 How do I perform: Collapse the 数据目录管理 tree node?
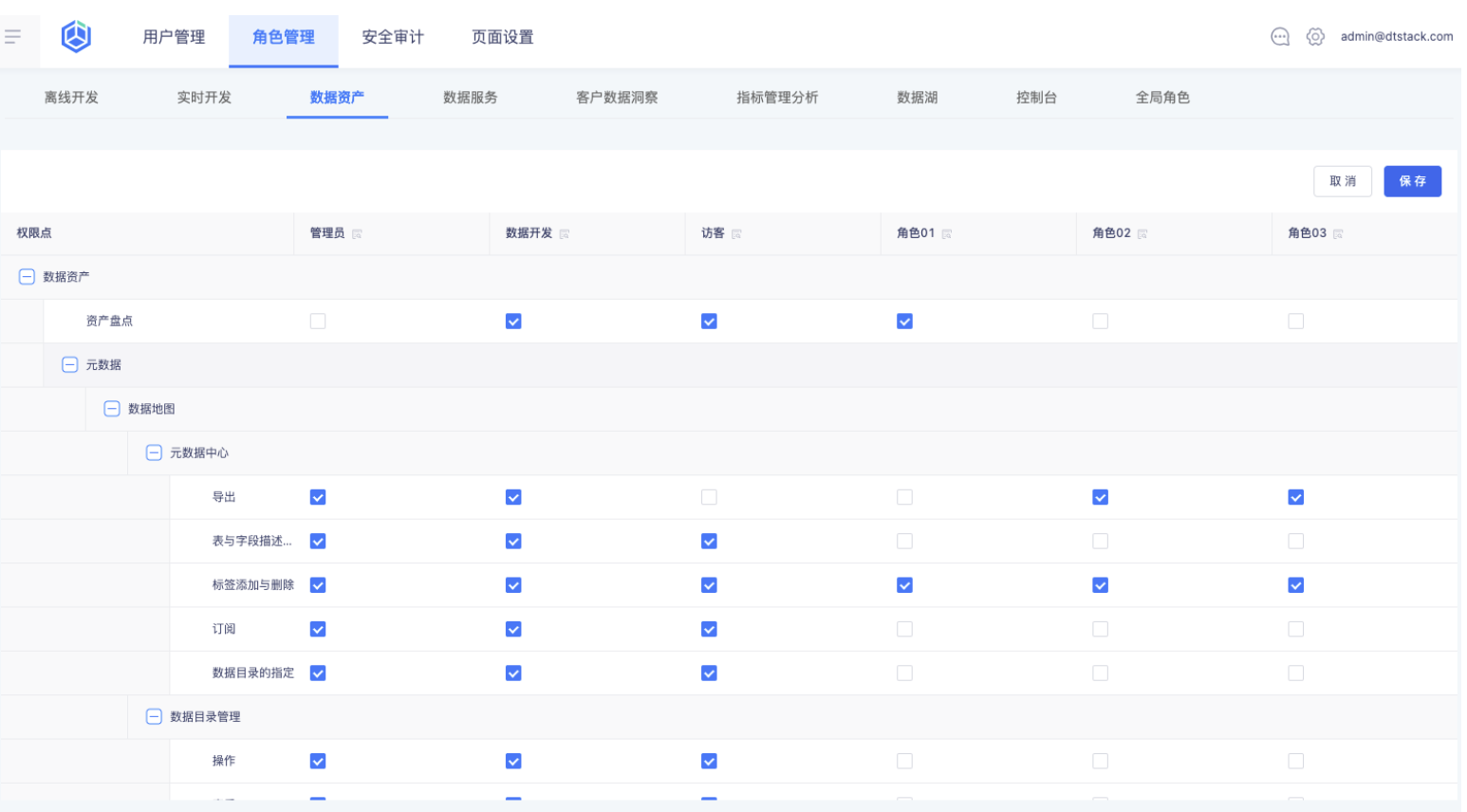[154, 716]
